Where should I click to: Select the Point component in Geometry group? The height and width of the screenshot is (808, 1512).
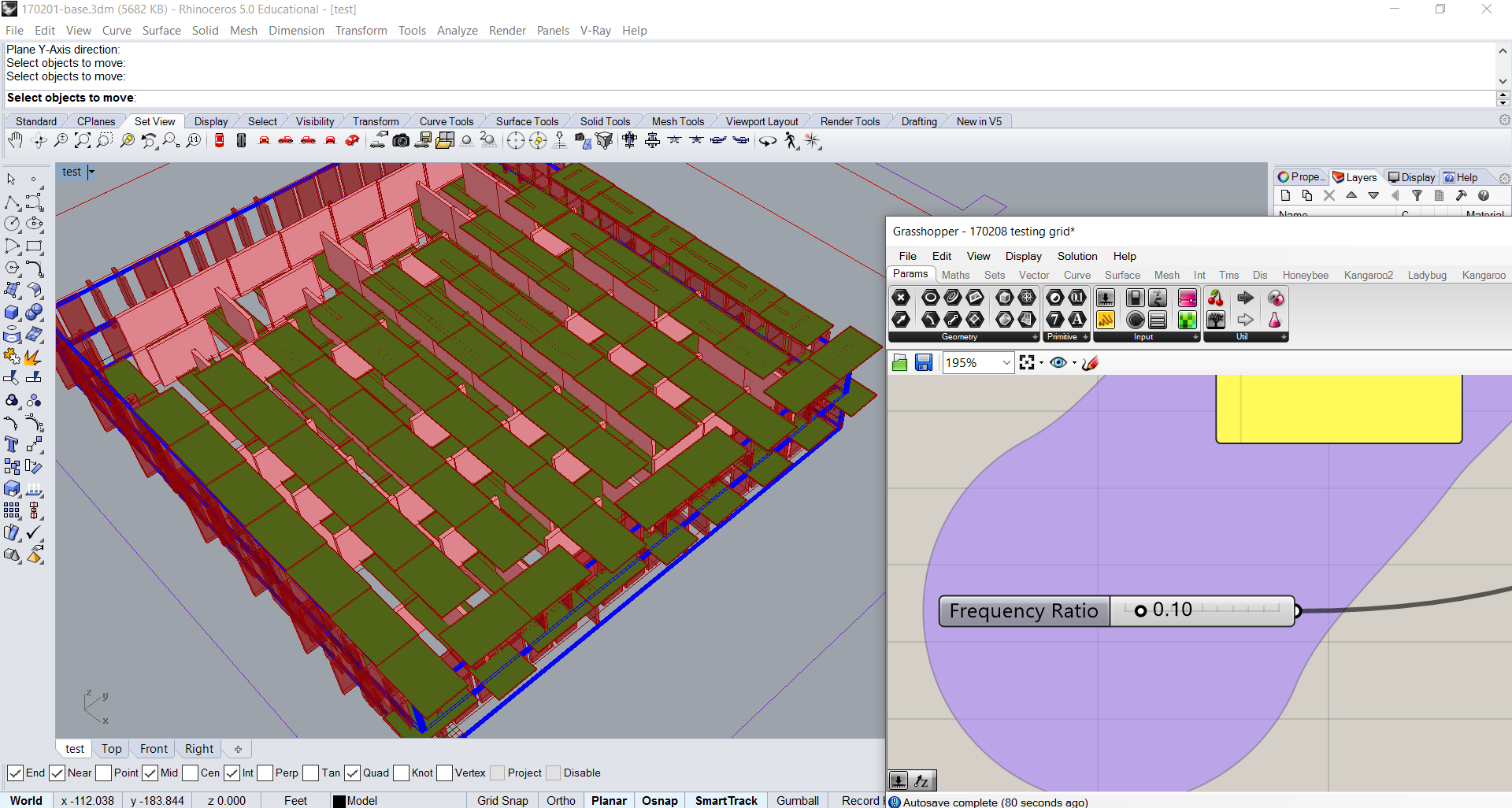(x=902, y=298)
